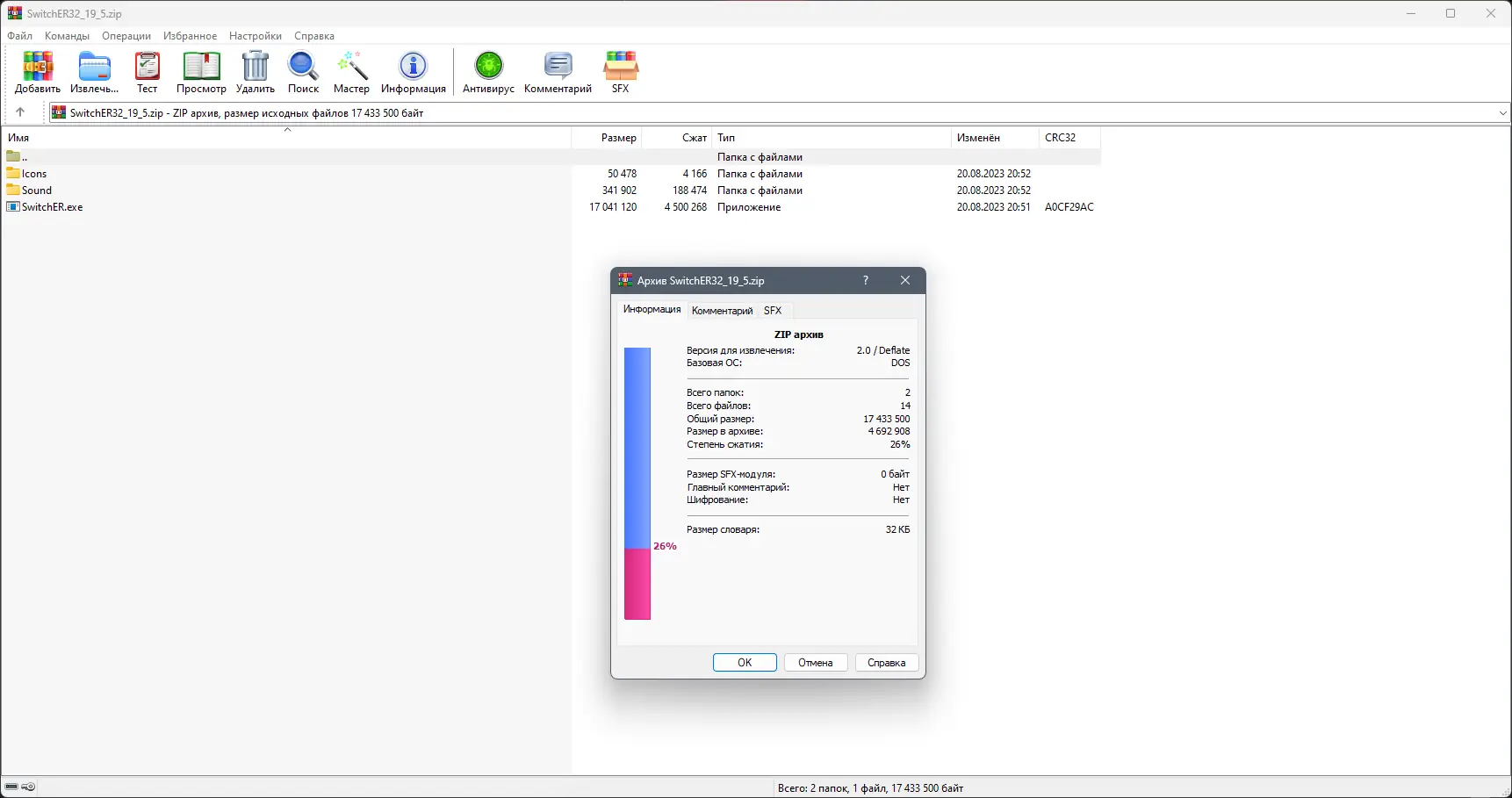Open the Операции menu

[x=126, y=36]
